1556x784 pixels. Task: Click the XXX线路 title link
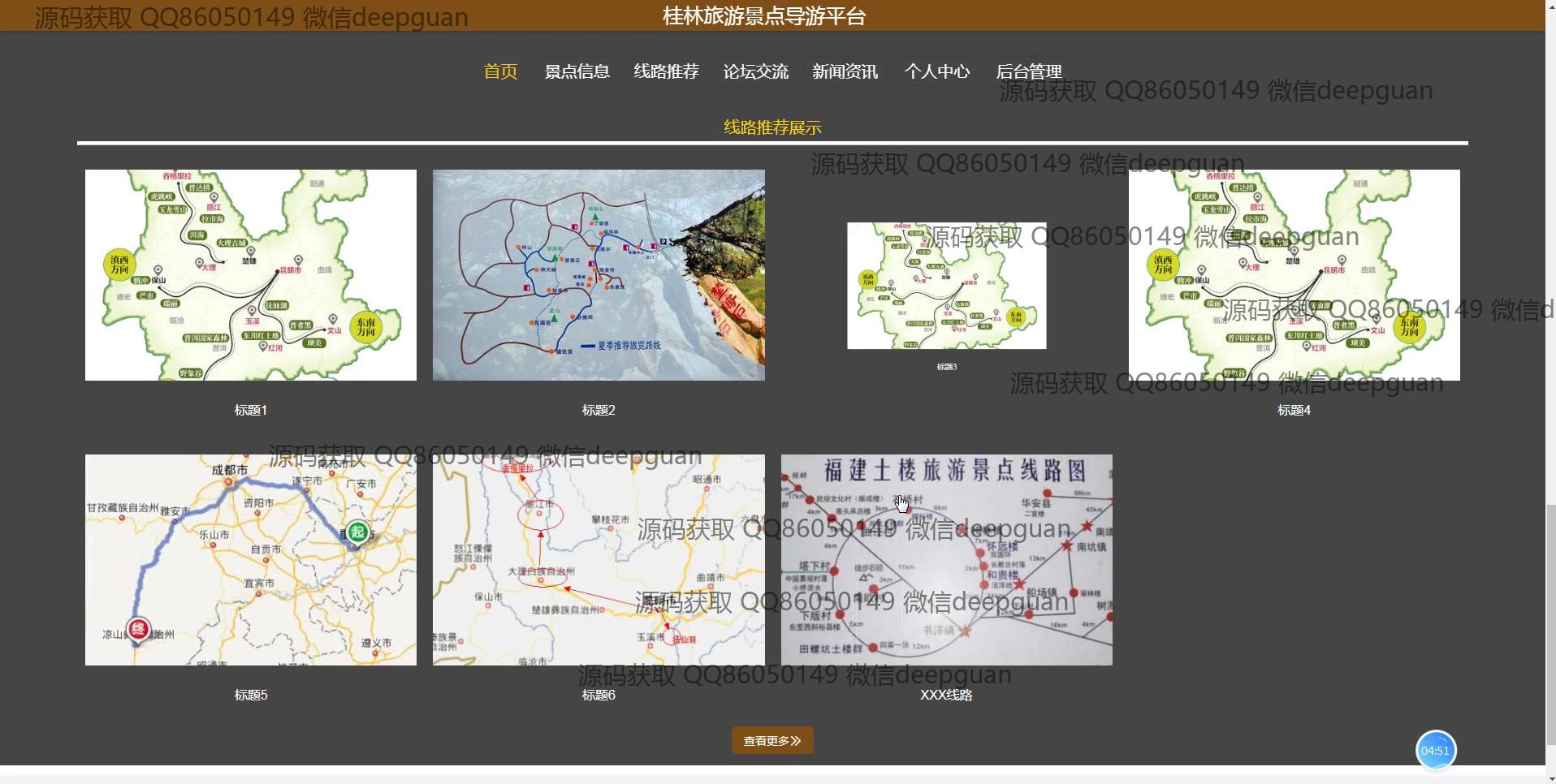[946, 695]
